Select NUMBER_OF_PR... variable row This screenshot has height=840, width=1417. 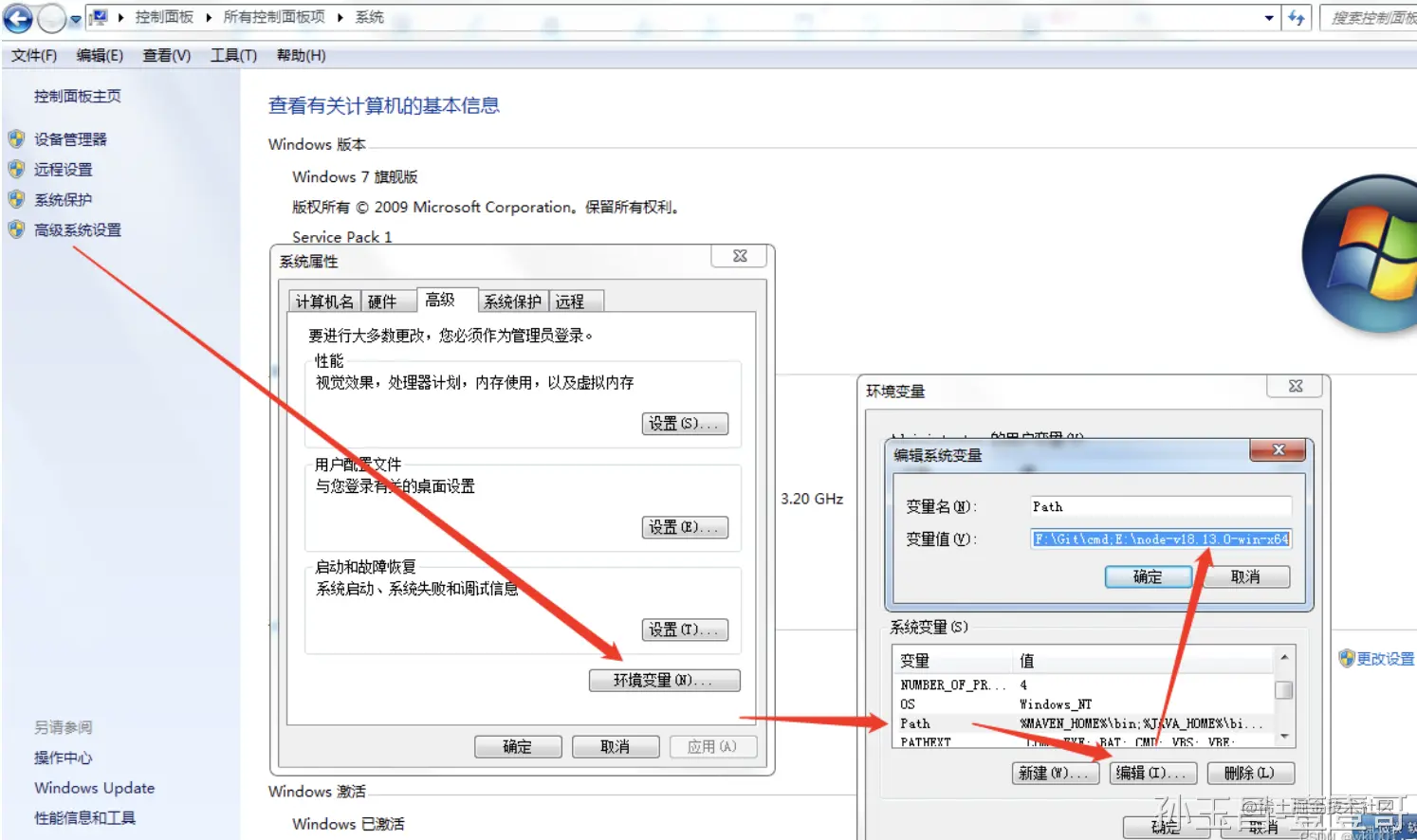1084,685
